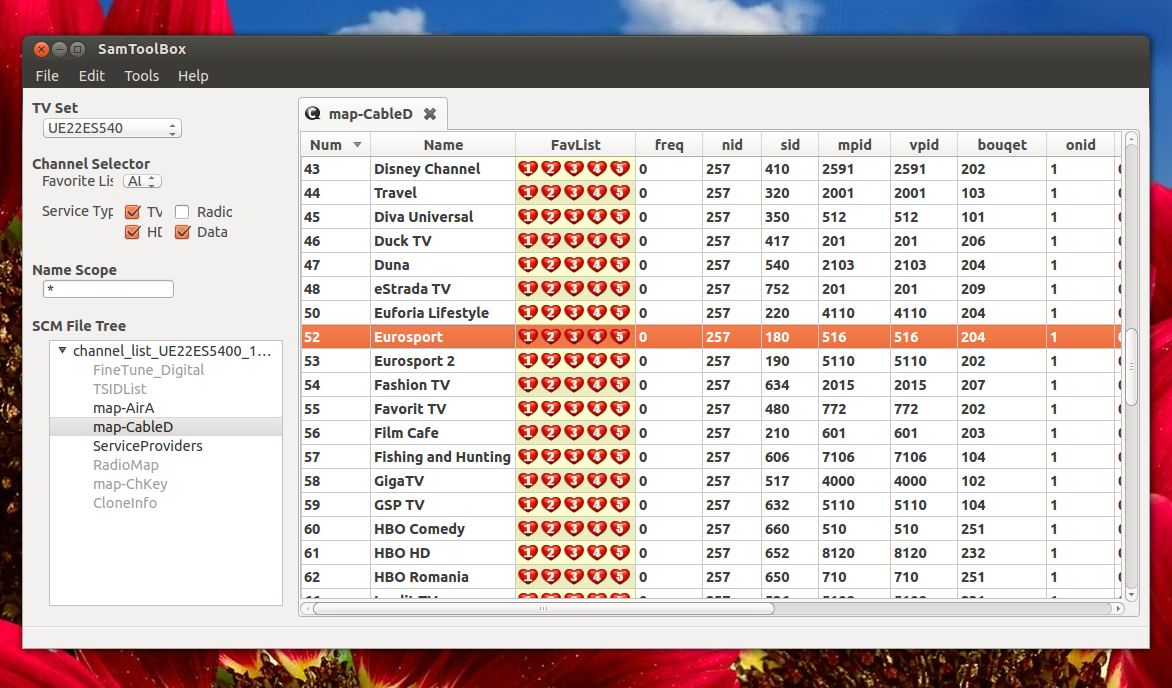Screen dimensions: 1172x688
Task: Open the Tools menu
Action: click(x=141, y=76)
